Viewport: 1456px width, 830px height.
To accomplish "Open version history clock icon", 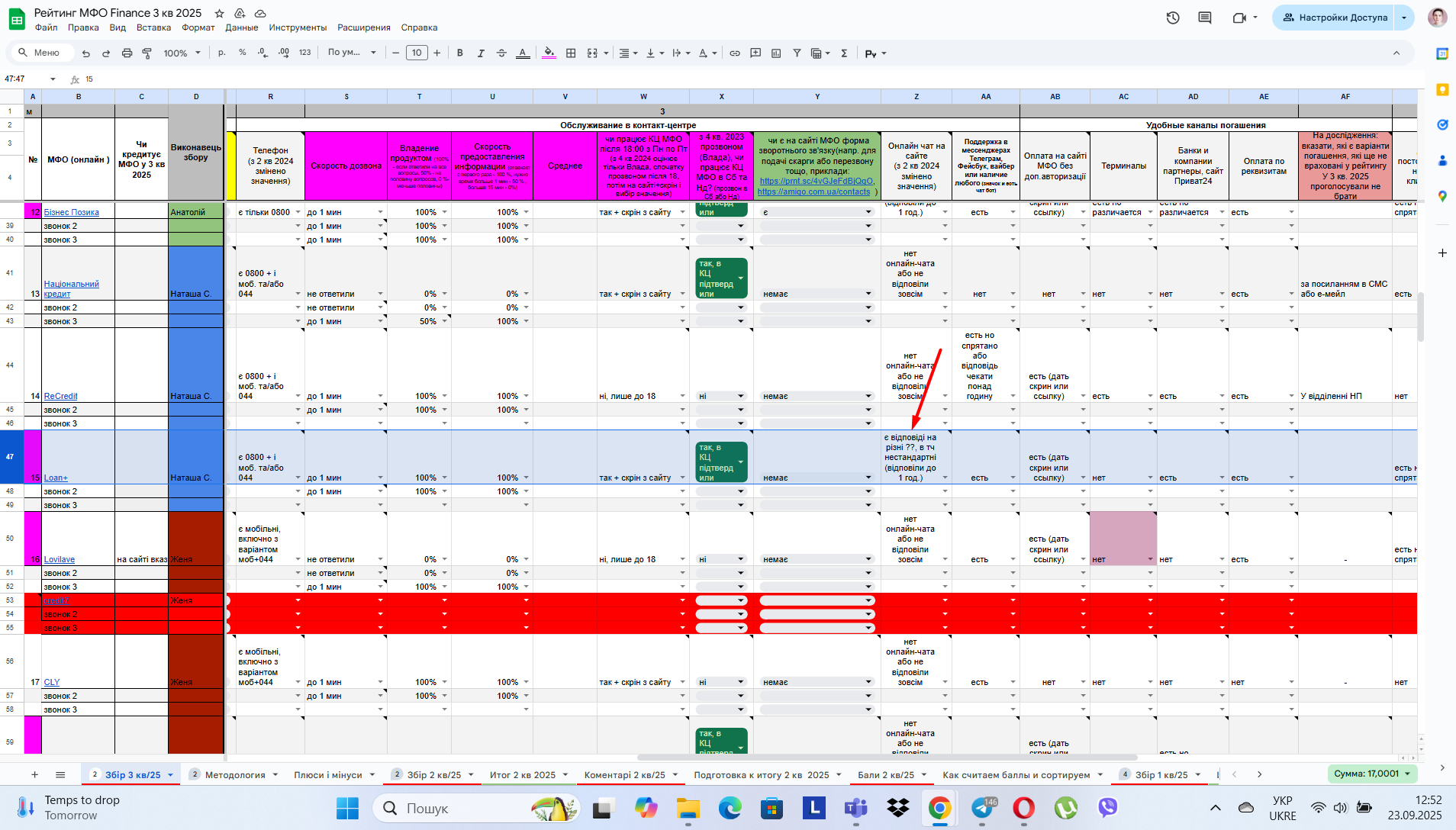I will point(1173,18).
